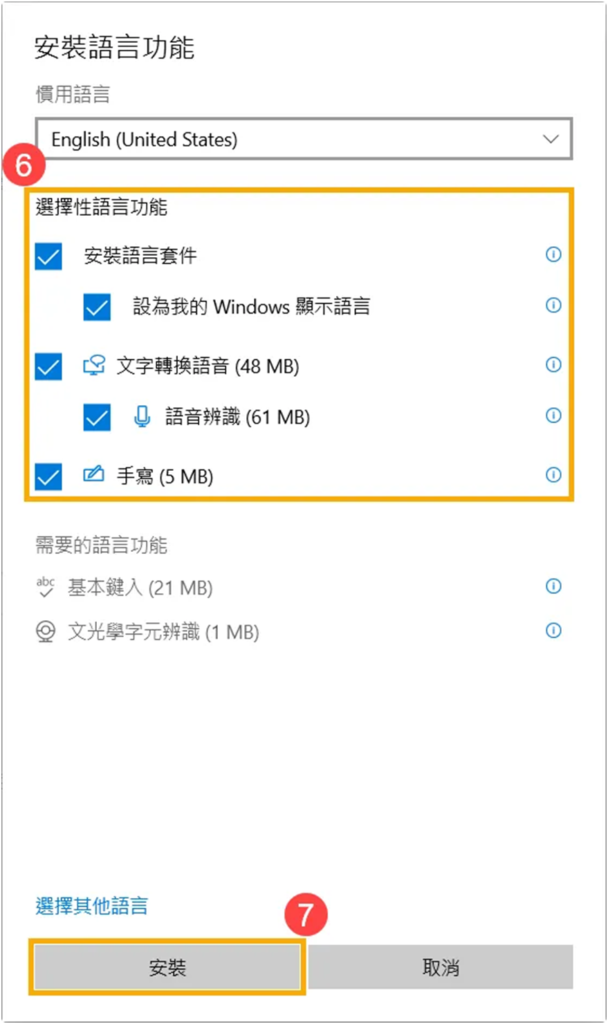Click info icon beside 語音辨識

point(553,416)
